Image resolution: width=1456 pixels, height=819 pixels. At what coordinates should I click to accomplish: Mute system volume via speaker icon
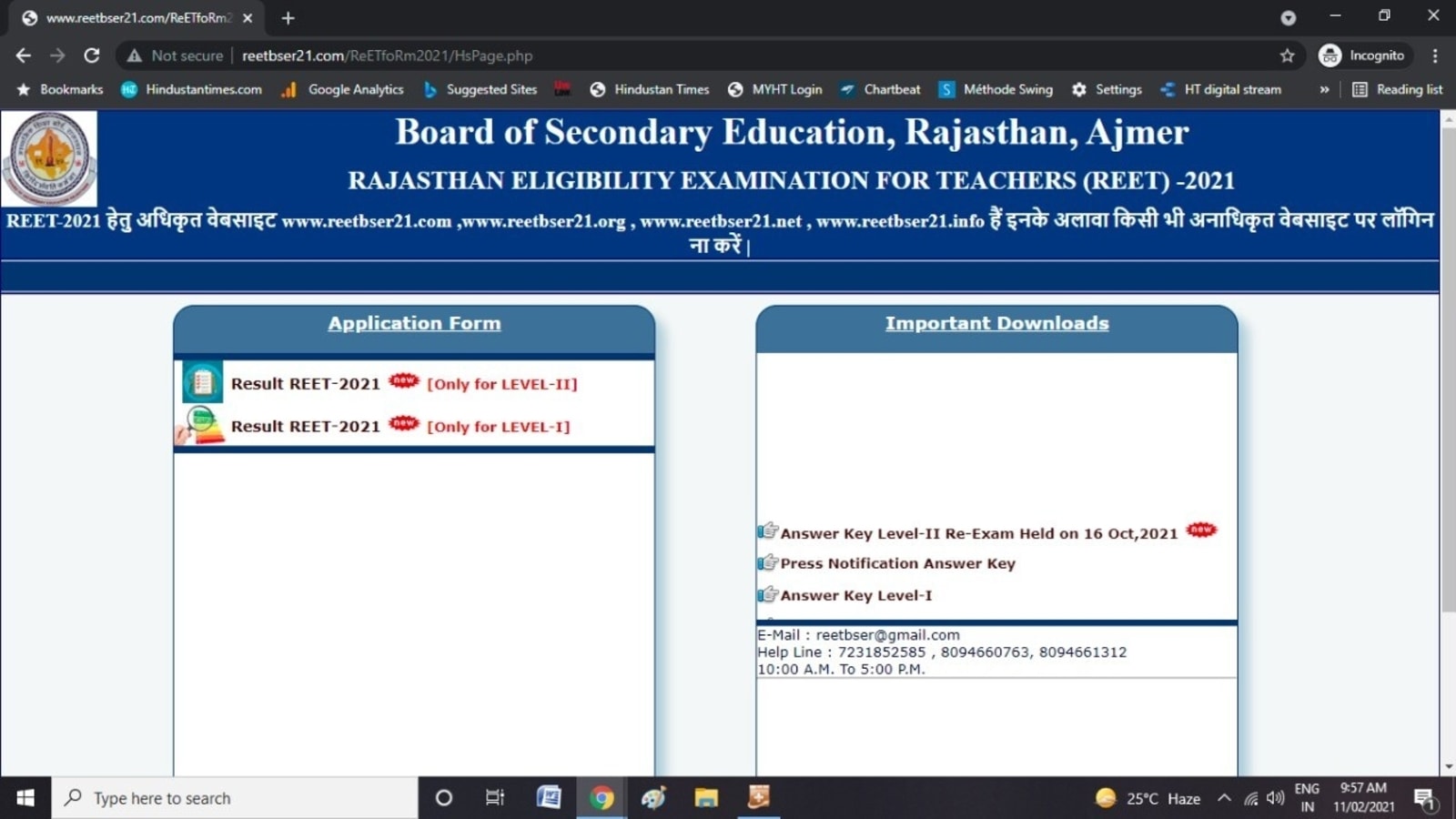pyautogui.click(x=1274, y=797)
